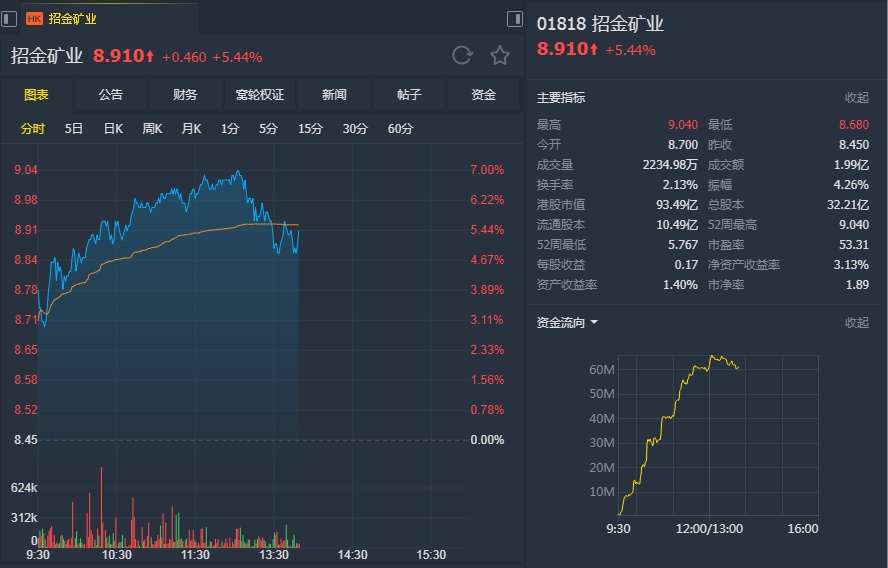Click the refresh quote icon

pyautogui.click(x=462, y=55)
